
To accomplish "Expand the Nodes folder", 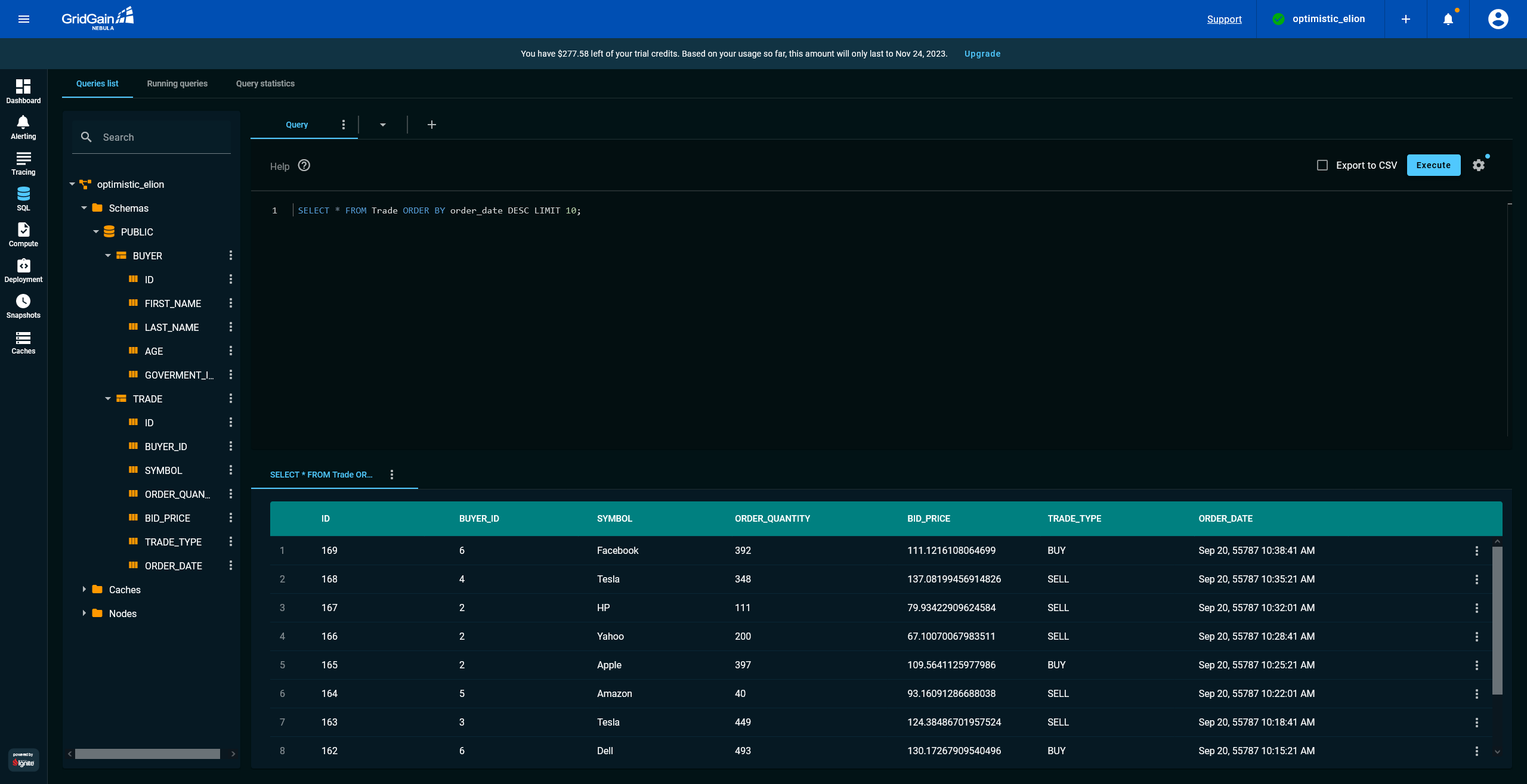I will (x=84, y=613).
